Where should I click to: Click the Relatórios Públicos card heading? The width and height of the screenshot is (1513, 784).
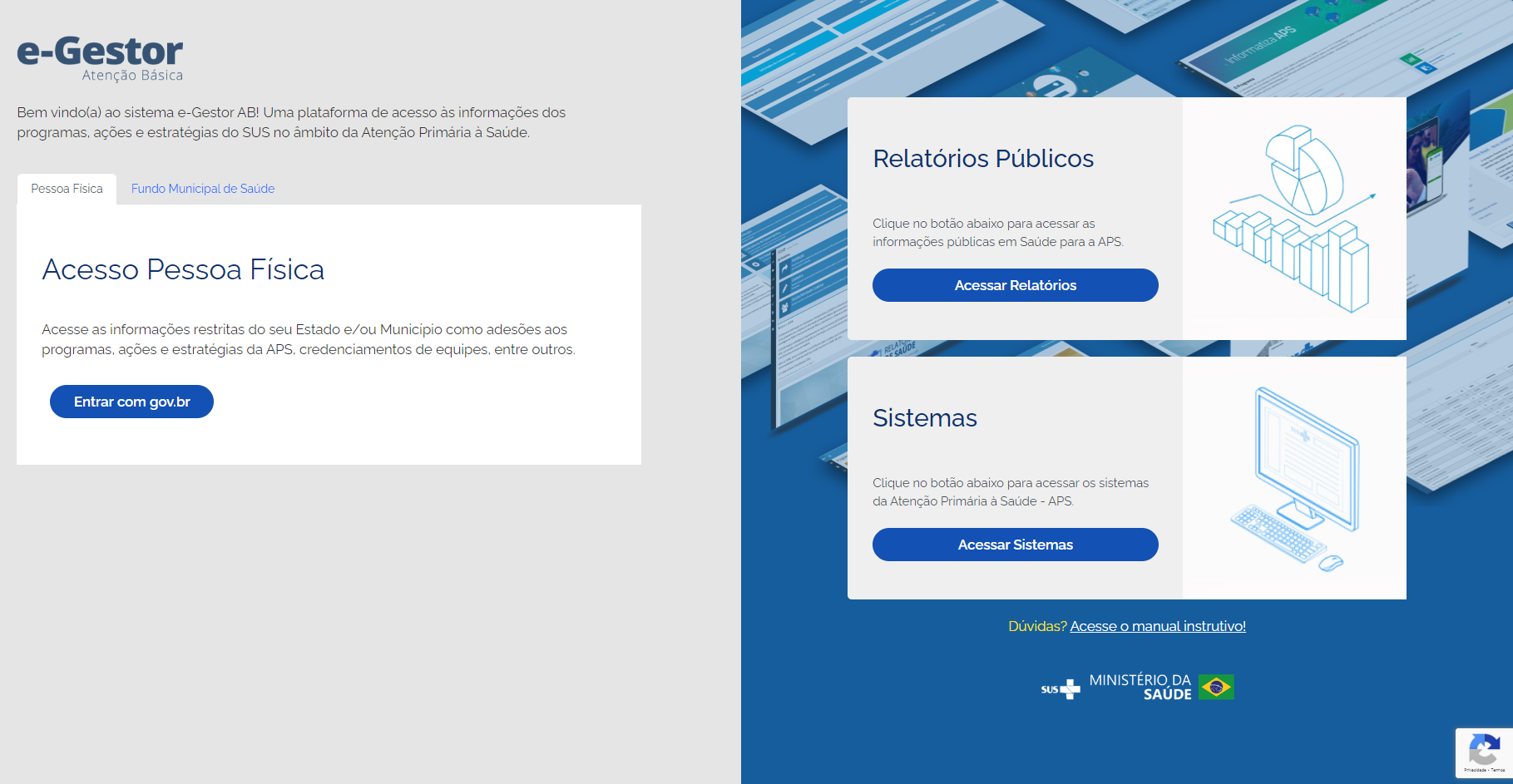982,159
